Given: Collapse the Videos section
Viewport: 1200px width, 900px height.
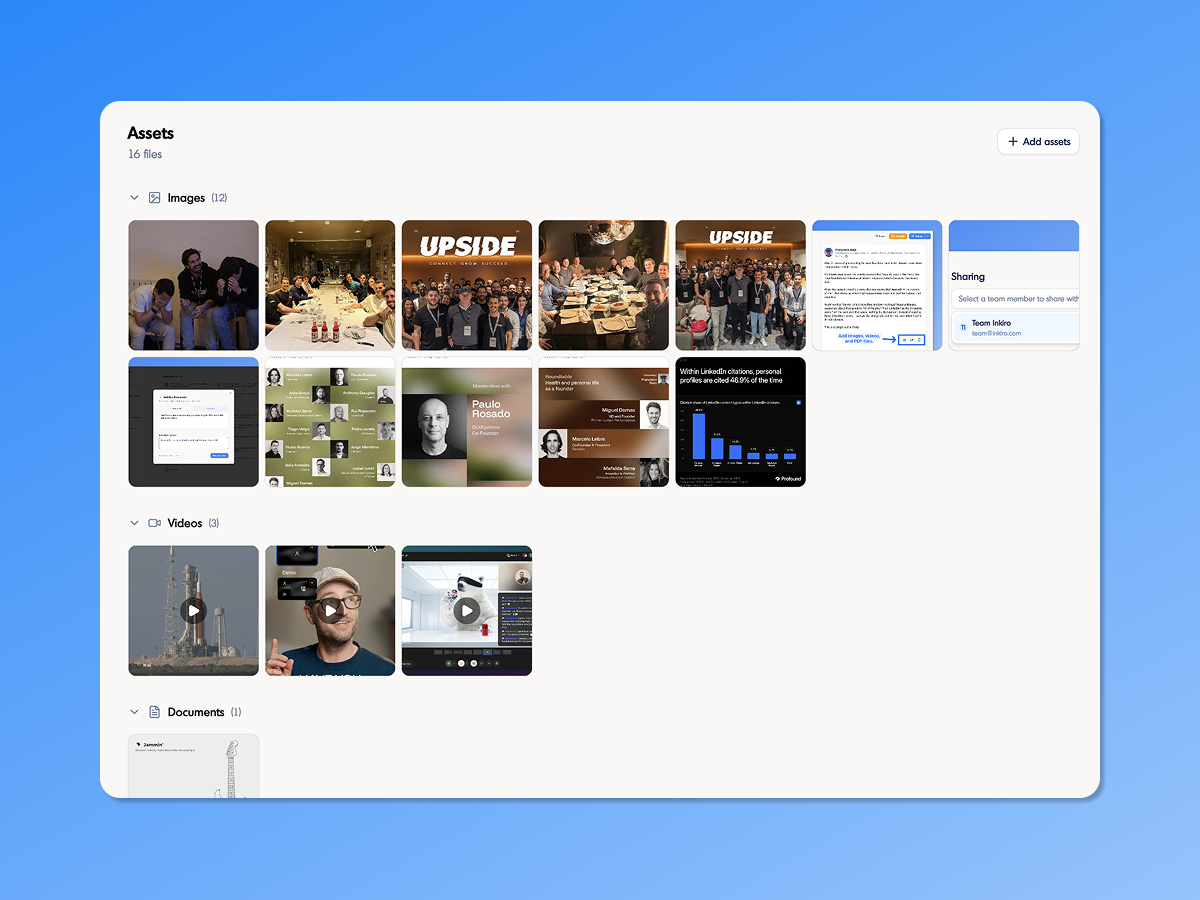Looking at the screenshot, I should click(134, 522).
